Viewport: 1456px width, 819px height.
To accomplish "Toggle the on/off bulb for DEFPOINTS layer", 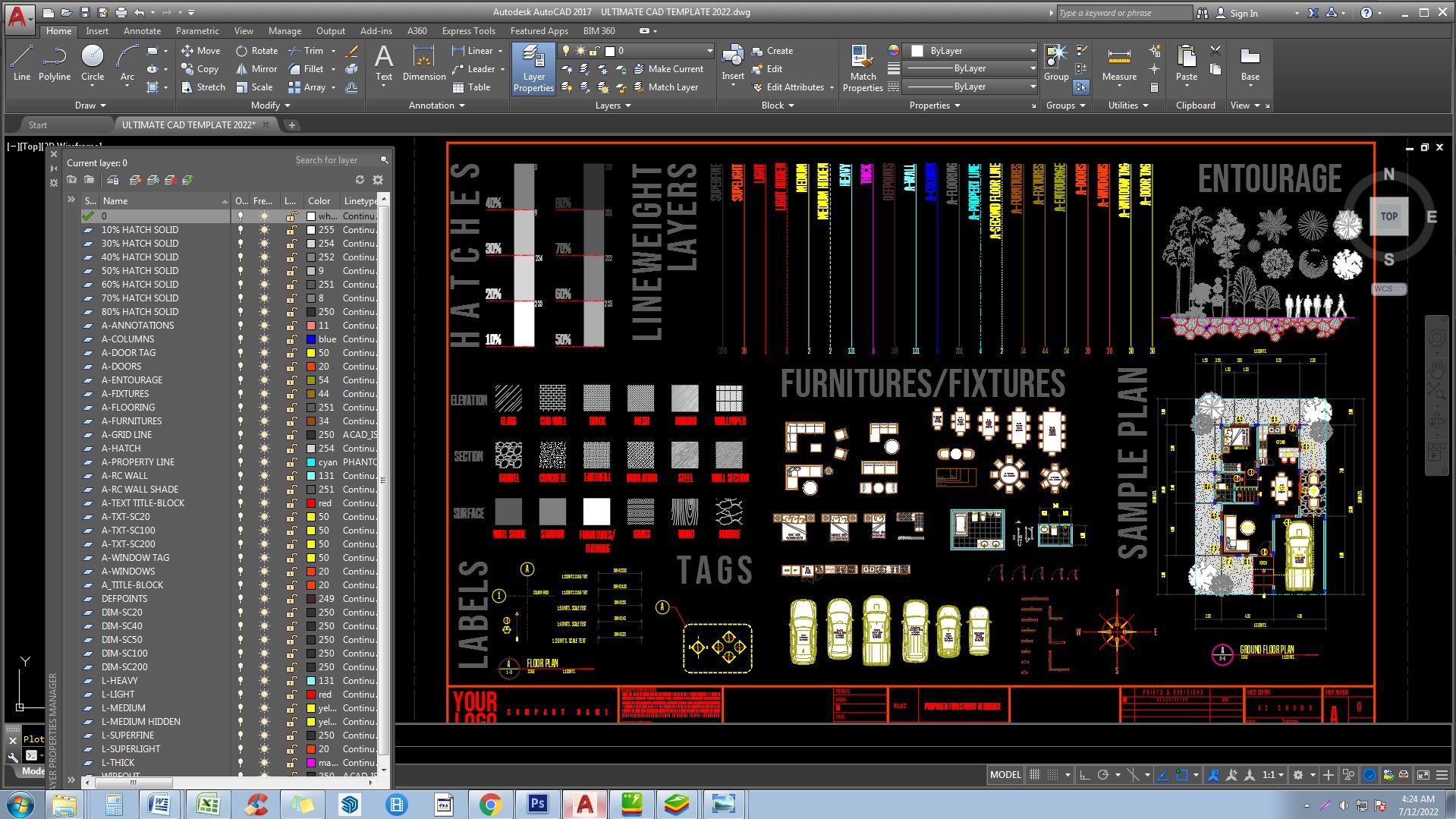I will point(241,599).
